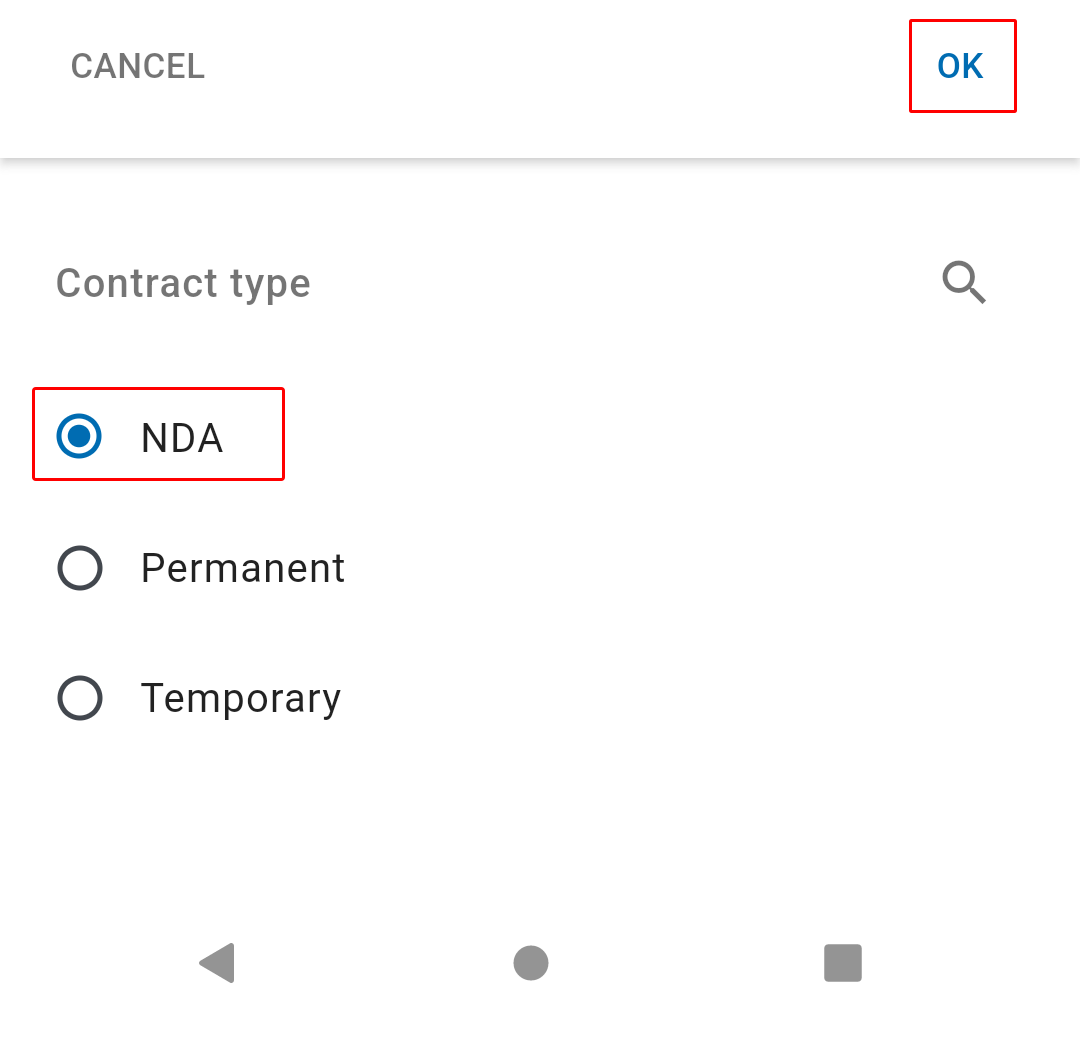Go back using the system navigation bar
The image size is (1080, 1055).
[x=217, y=962]
